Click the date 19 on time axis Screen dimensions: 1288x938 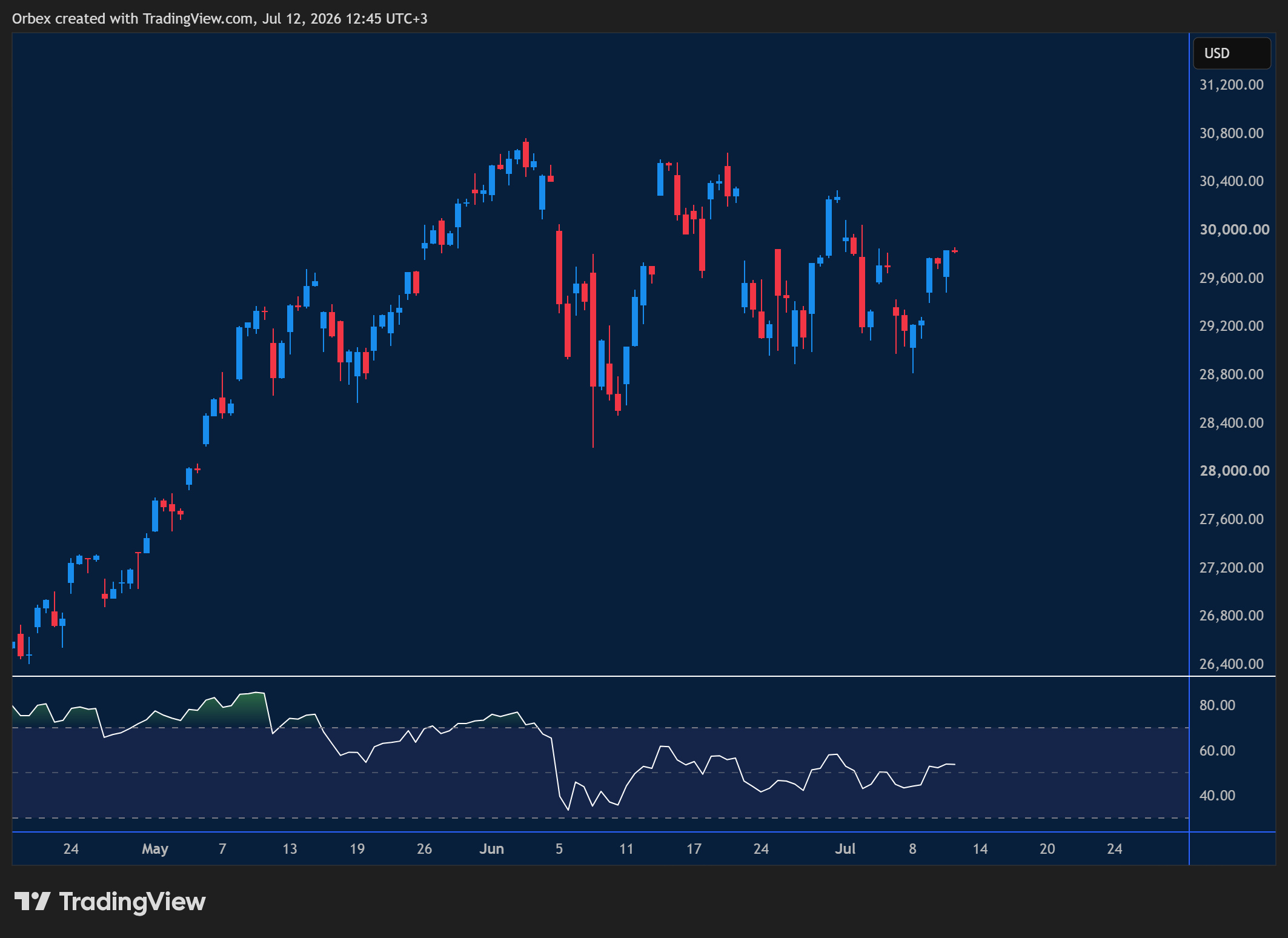[357, 849]
